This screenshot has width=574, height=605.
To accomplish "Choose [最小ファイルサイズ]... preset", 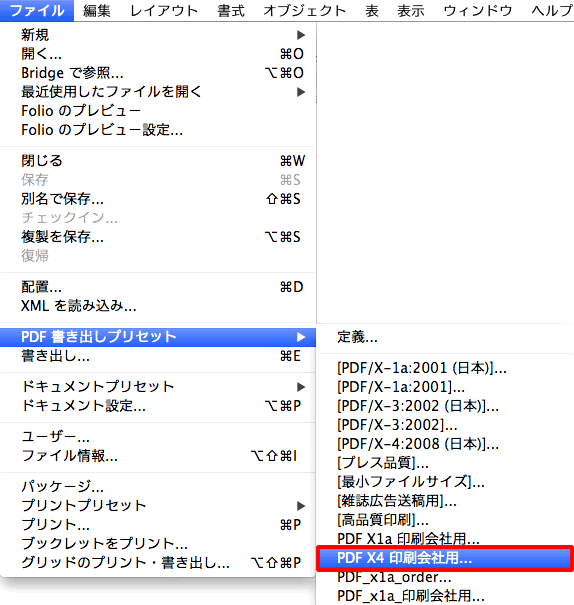I will pos(445,482).
